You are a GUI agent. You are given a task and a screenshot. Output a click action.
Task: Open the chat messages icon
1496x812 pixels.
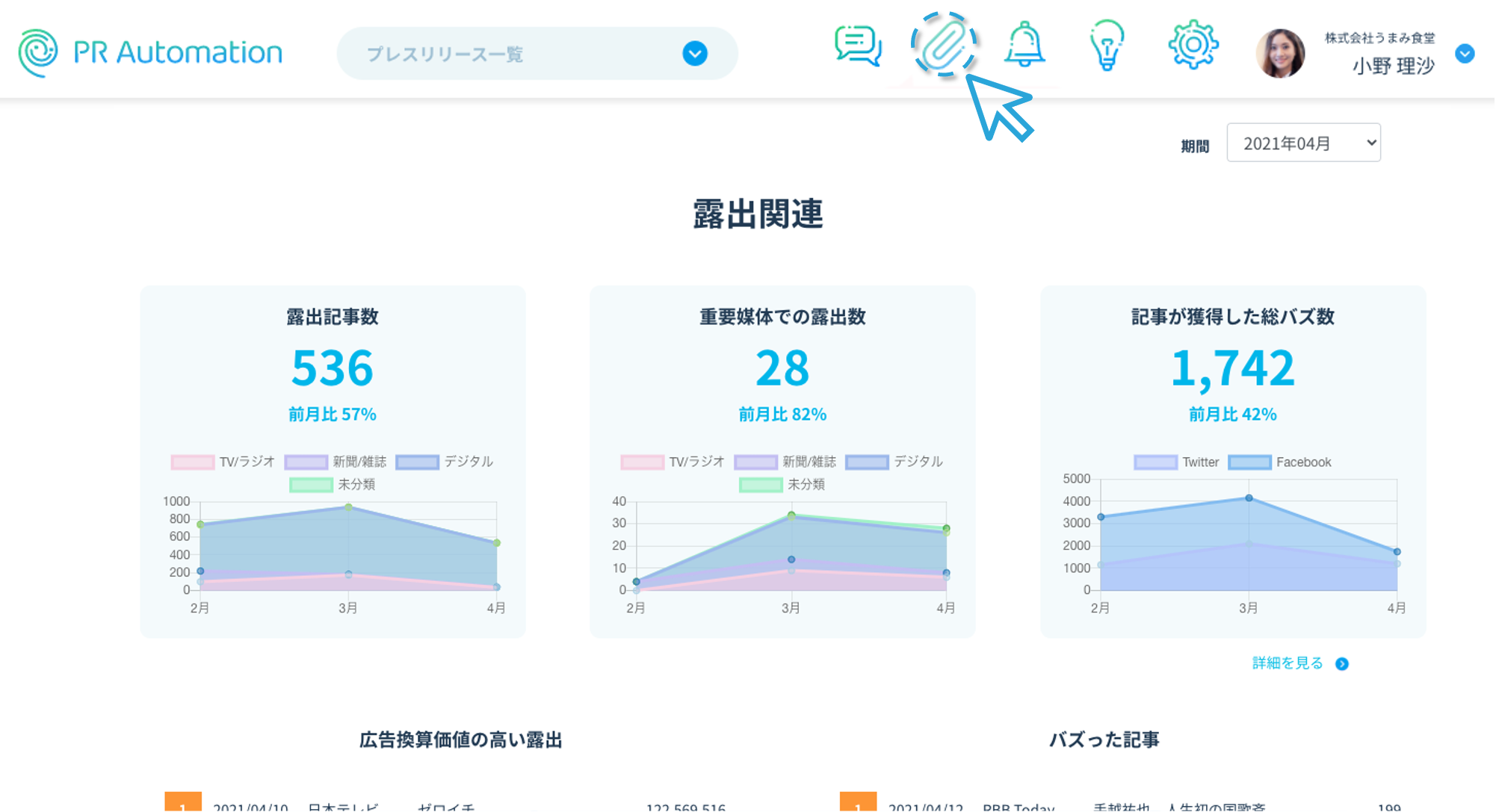pyautogui.click(x=858, y=46)
